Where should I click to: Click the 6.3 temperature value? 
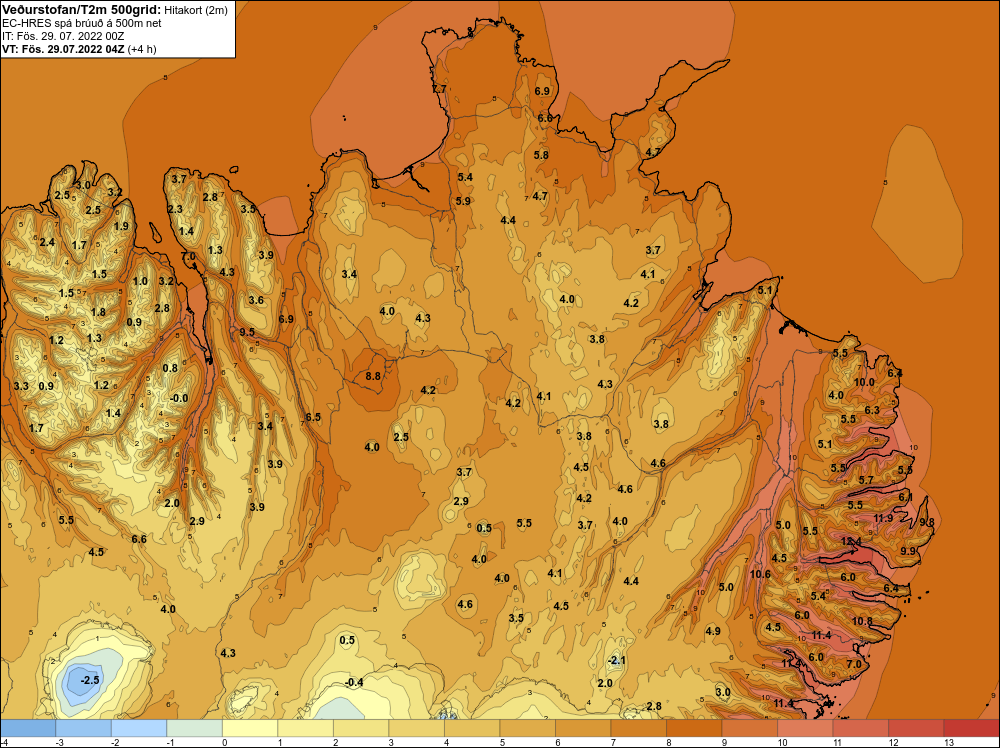(872, 410)
